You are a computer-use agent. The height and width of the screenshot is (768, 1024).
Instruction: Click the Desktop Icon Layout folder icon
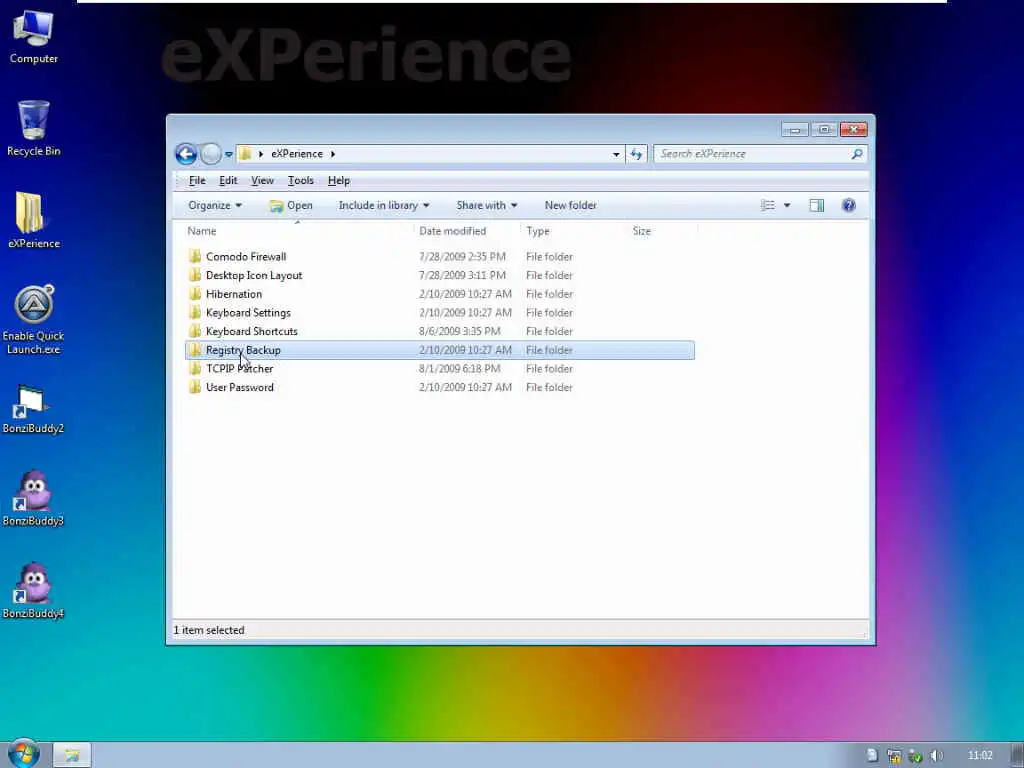(x=195, y=275)
